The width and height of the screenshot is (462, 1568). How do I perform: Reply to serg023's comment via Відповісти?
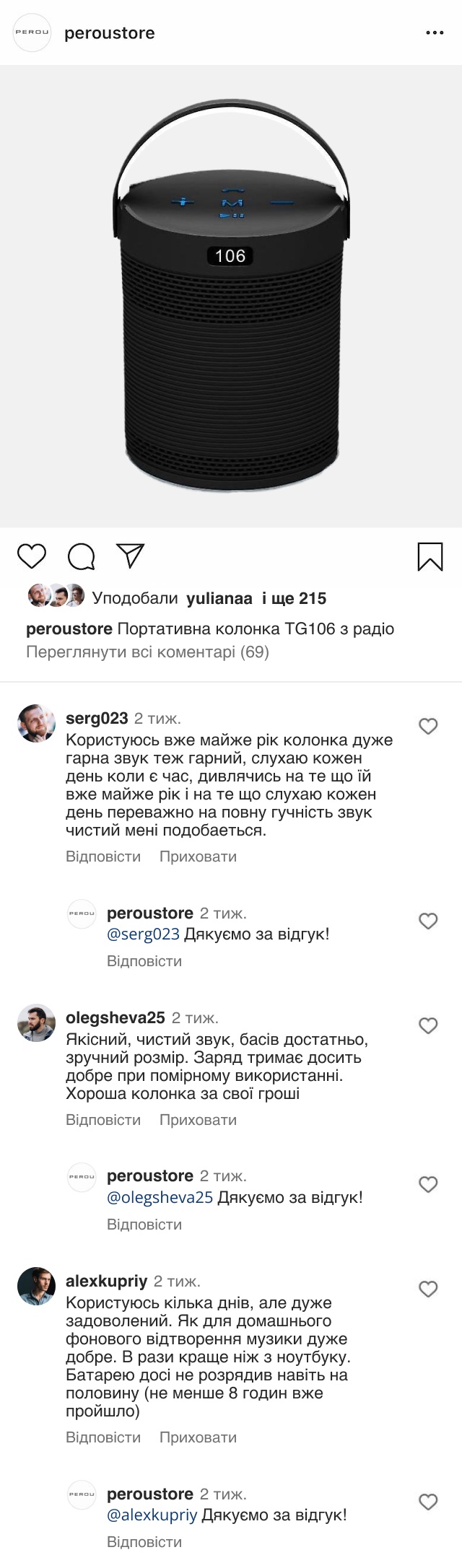tap(103, 857)
